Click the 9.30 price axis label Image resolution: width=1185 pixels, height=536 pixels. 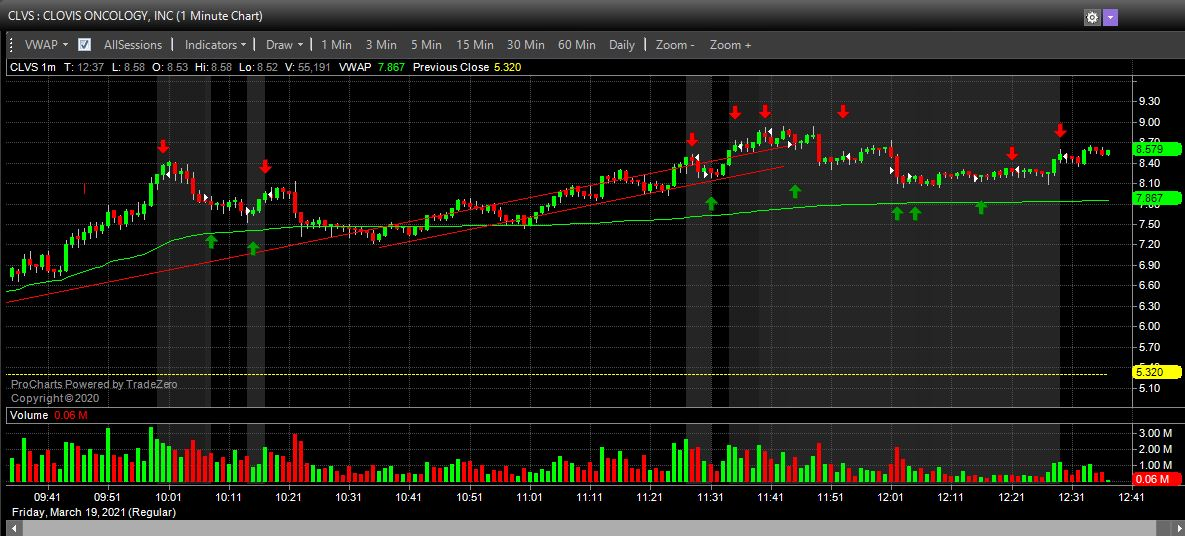tap(1149, 101)
